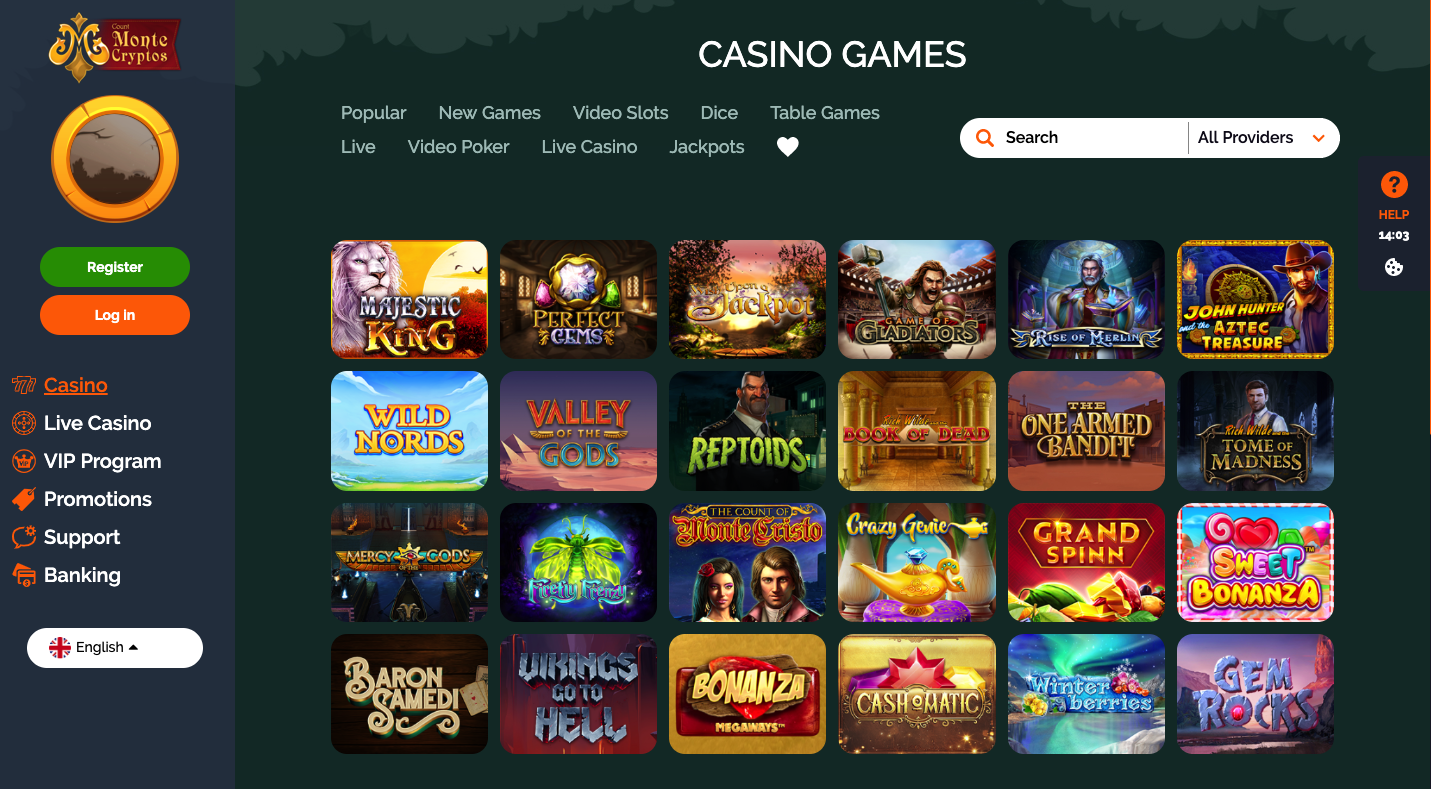The height and width of the screenshot is (789, 1431).
Task: Launch the Book of Dead game
Action: [917, 431]
